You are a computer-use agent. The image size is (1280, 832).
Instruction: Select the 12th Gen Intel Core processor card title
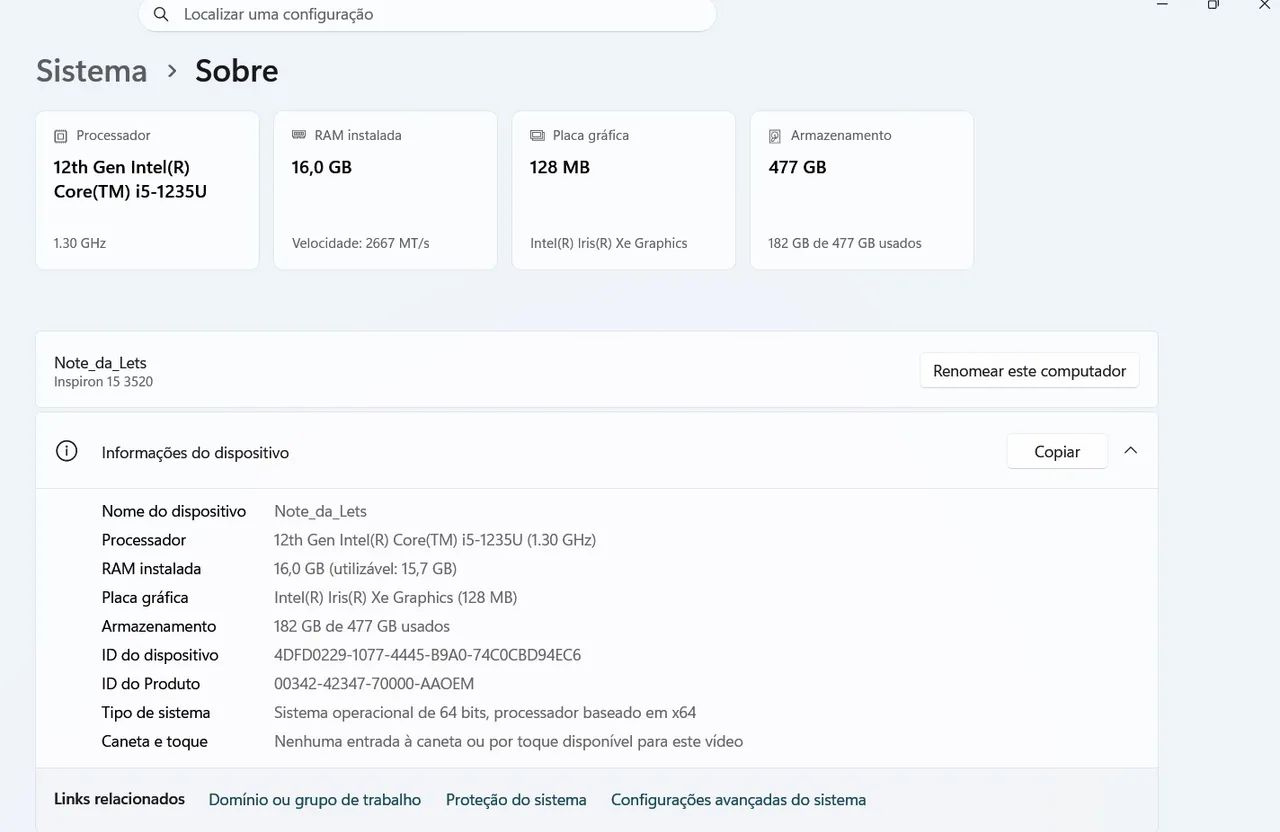pyautogui.click(x=130, y=179)
